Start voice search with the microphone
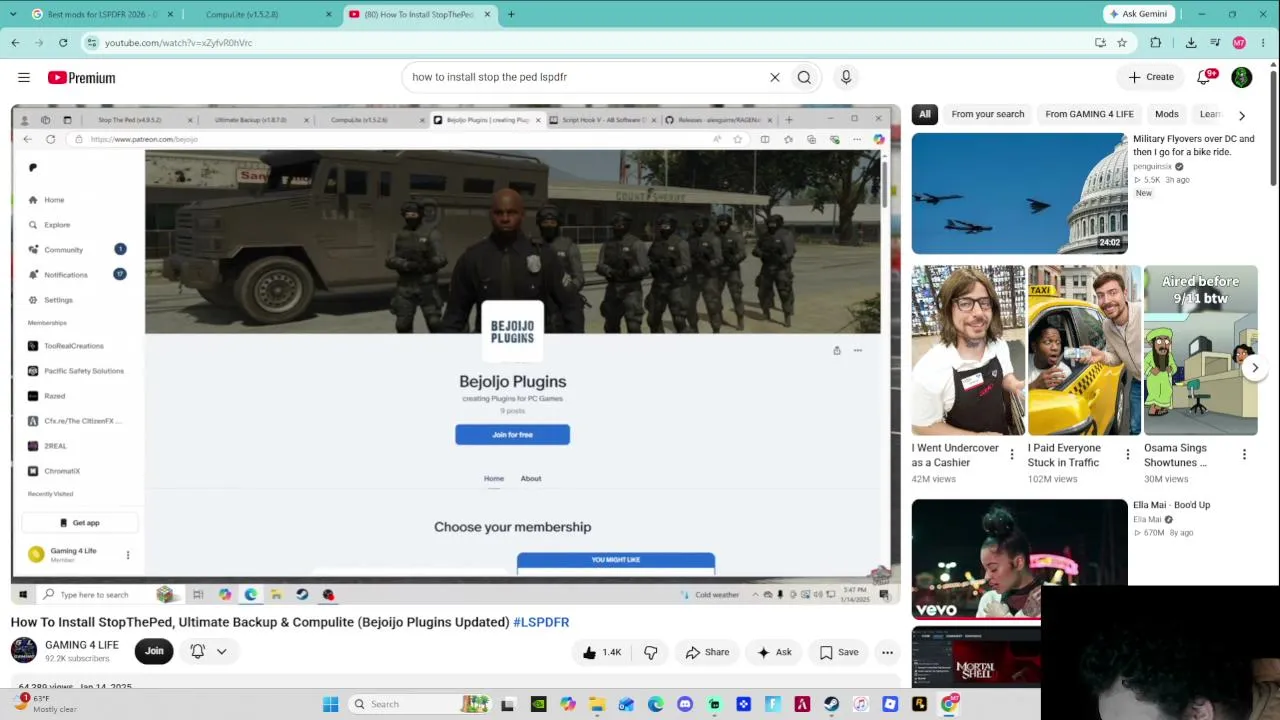Viewport: 1280px width, 720px height. [846, 77]
